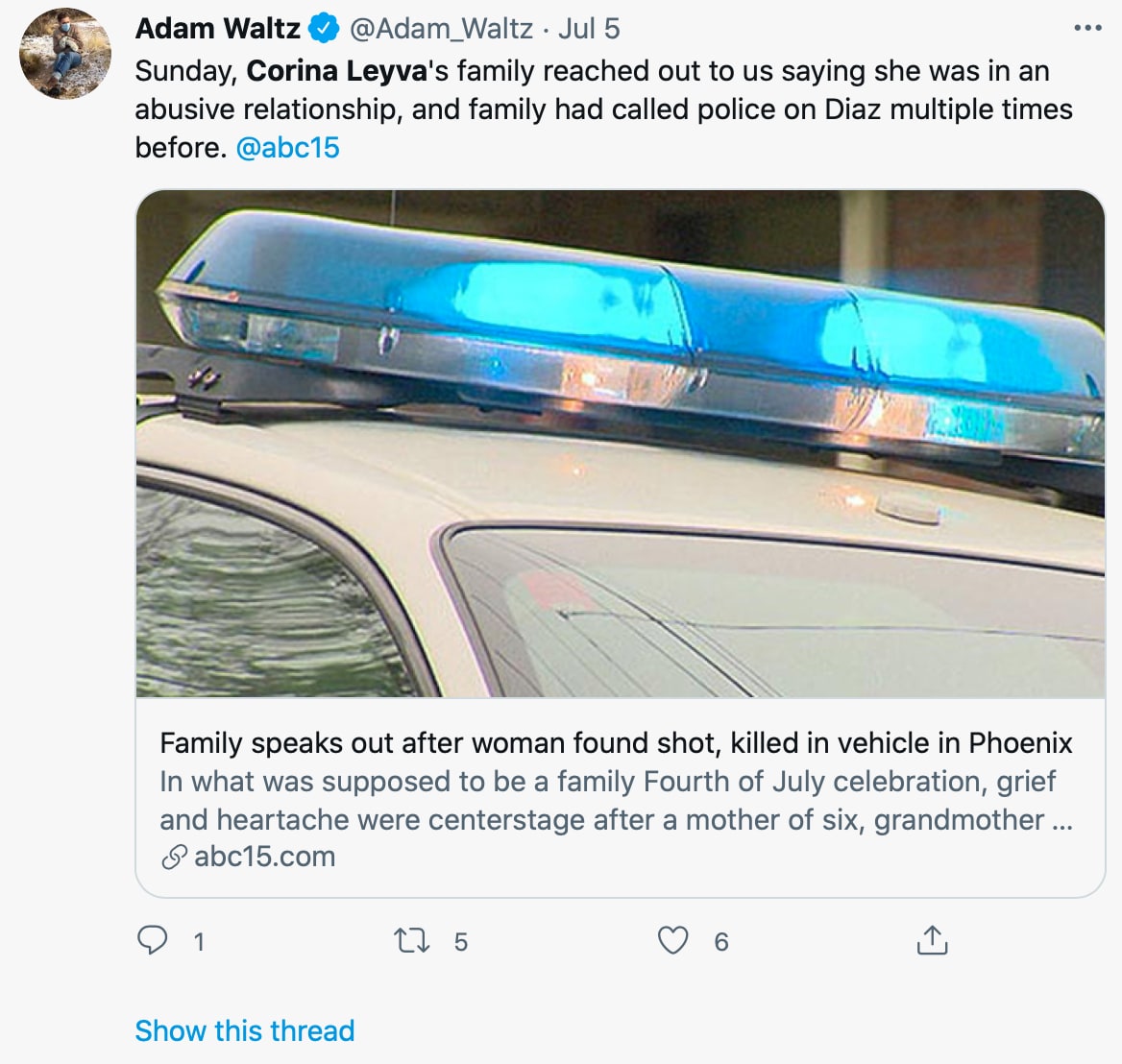Click the retweet count of 5
The width and height of the screenshot is (1122, 1064).
(x=461, y=942)
